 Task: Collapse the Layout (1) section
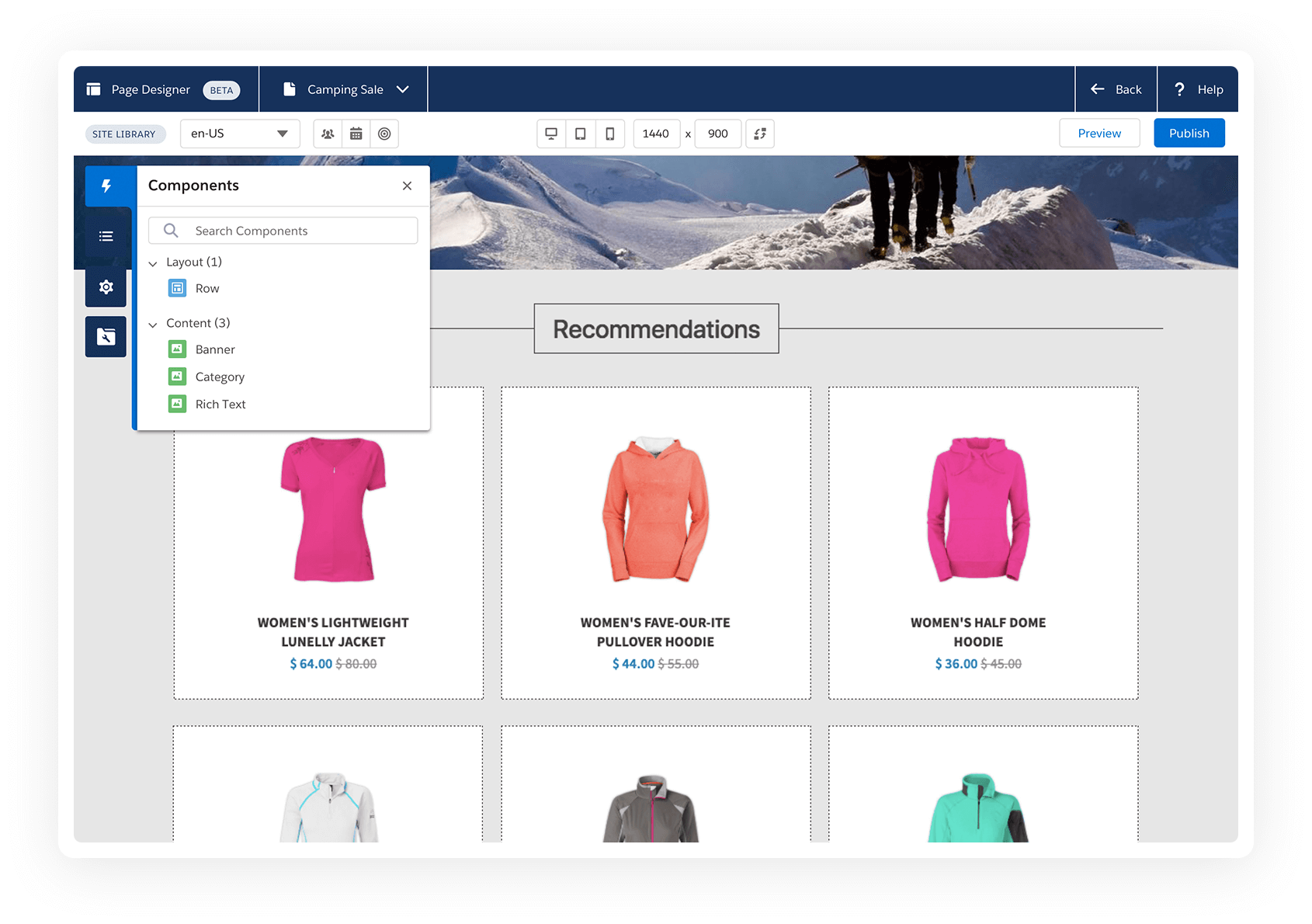(x=153, y=263)
